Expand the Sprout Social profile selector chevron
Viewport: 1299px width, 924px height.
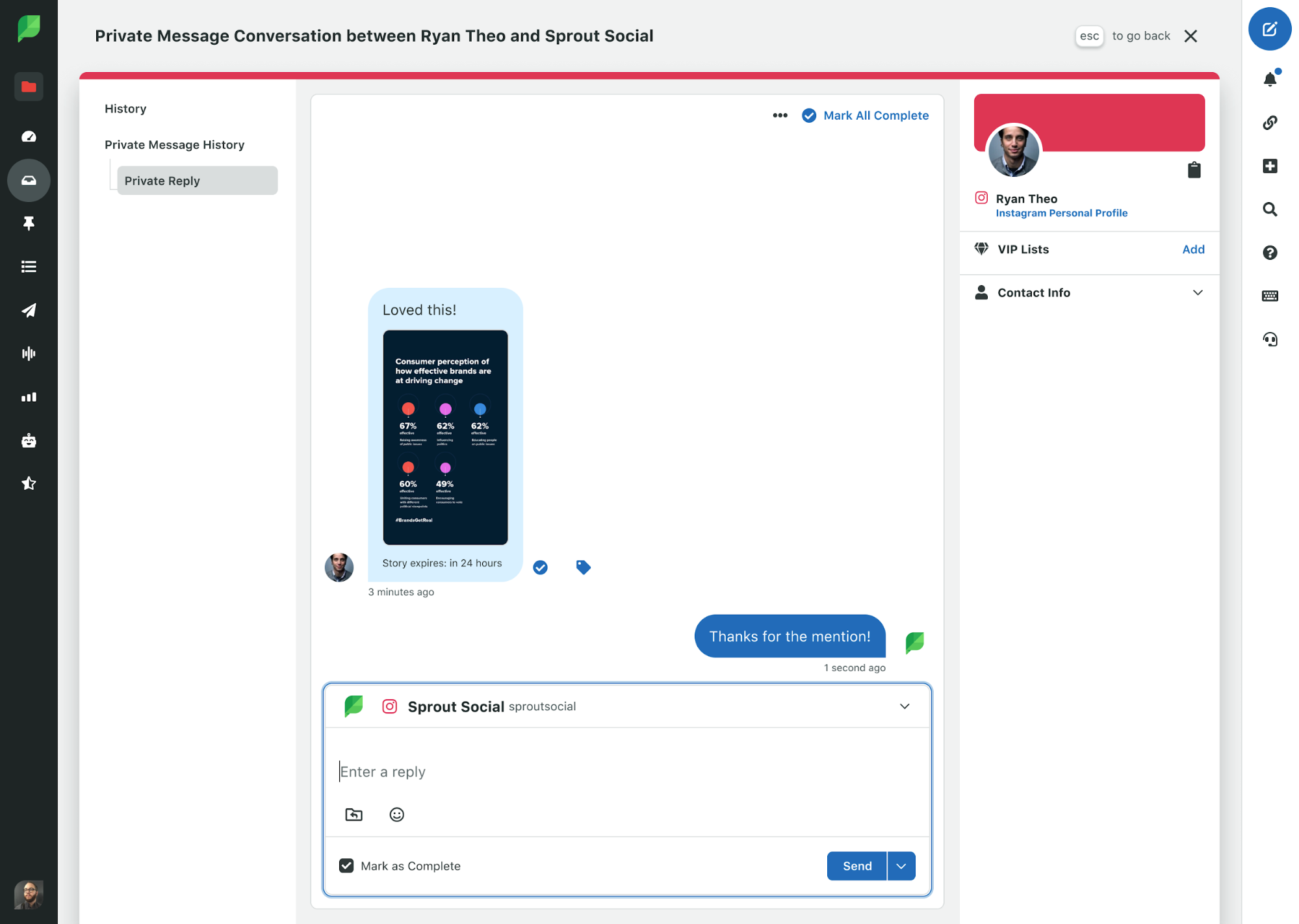(x=905, y=706)
